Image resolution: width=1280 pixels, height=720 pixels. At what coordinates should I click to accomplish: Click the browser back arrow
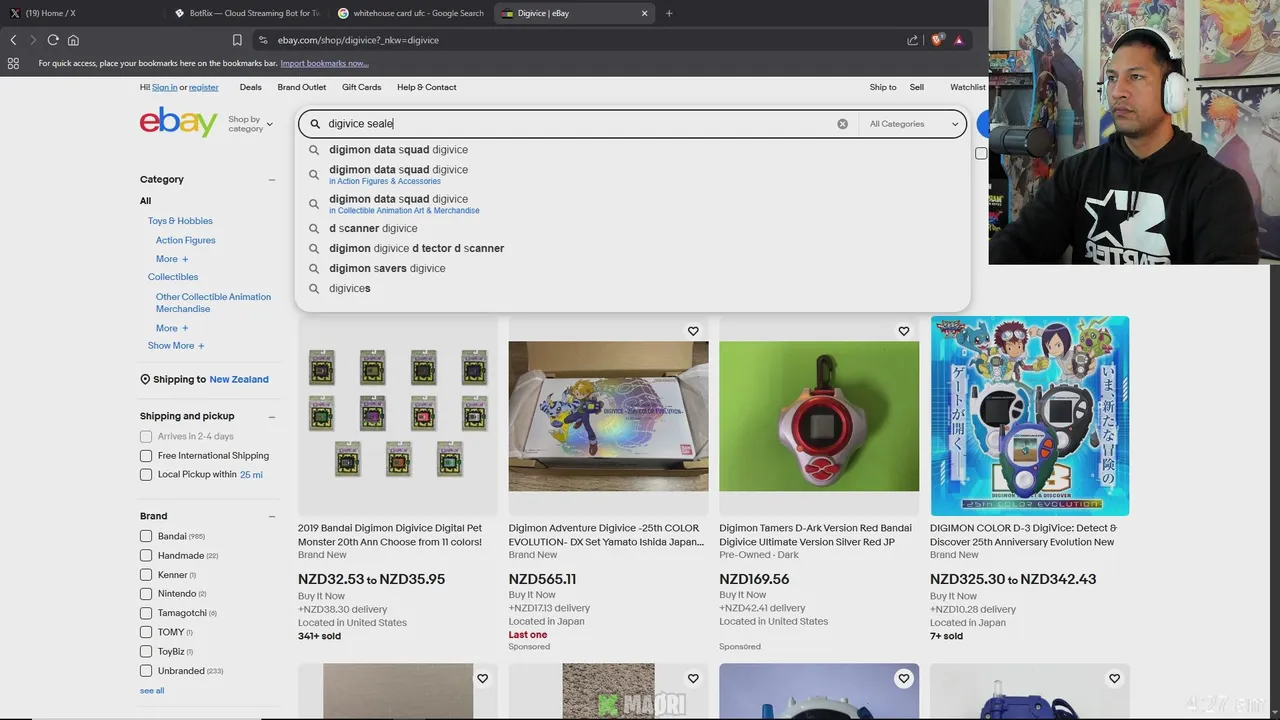(x=13, y=40)
